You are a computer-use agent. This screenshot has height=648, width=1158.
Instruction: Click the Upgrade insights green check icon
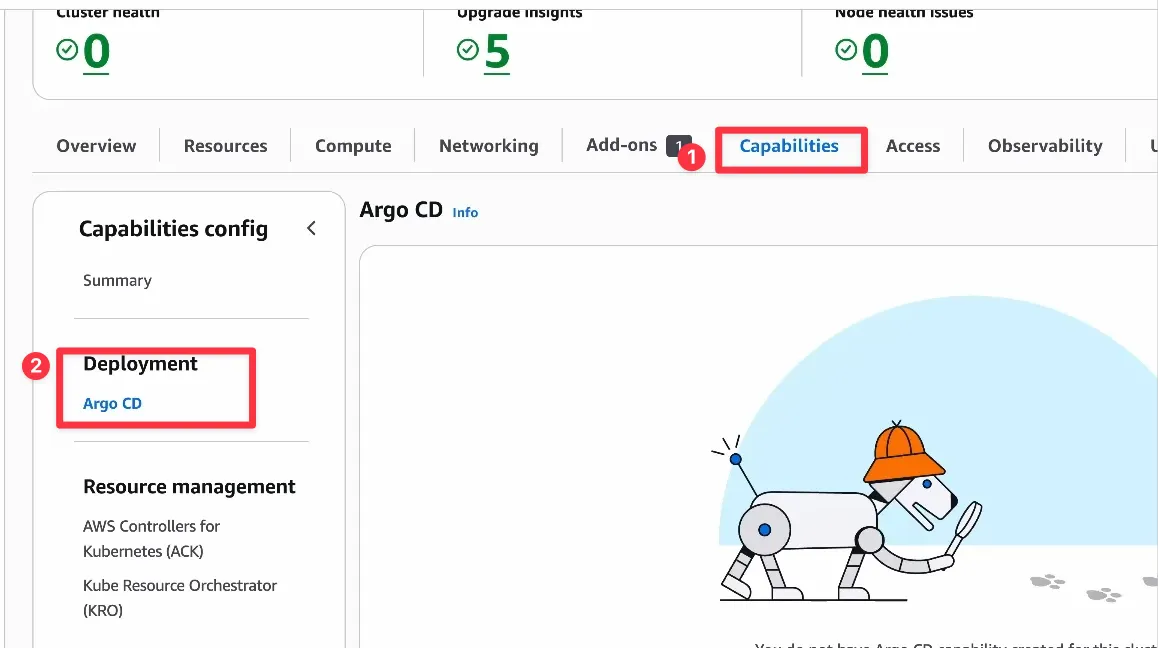coord(467,50)
